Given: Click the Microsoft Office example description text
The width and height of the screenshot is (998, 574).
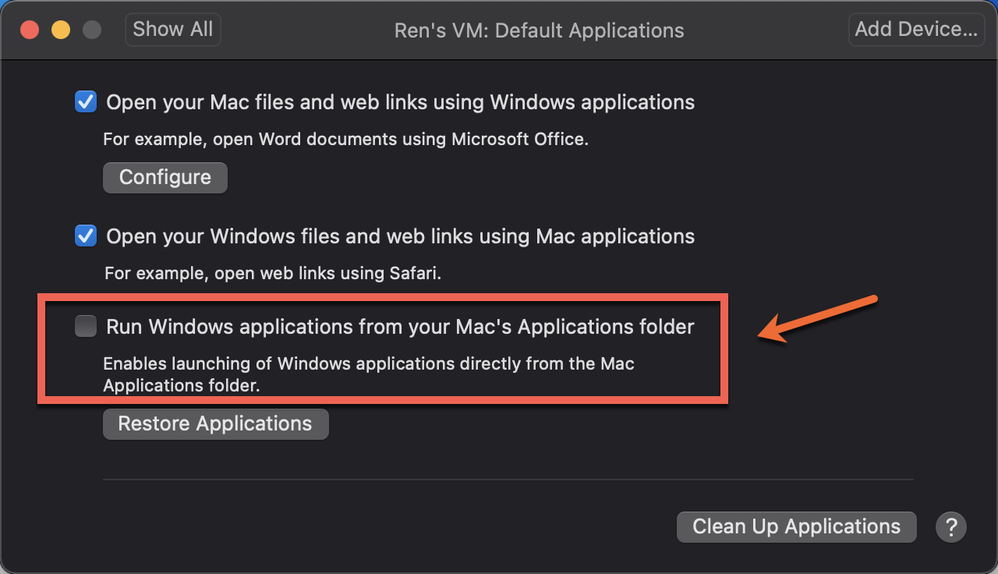Looking at the screenshot, I should click(x=346, y=139).
